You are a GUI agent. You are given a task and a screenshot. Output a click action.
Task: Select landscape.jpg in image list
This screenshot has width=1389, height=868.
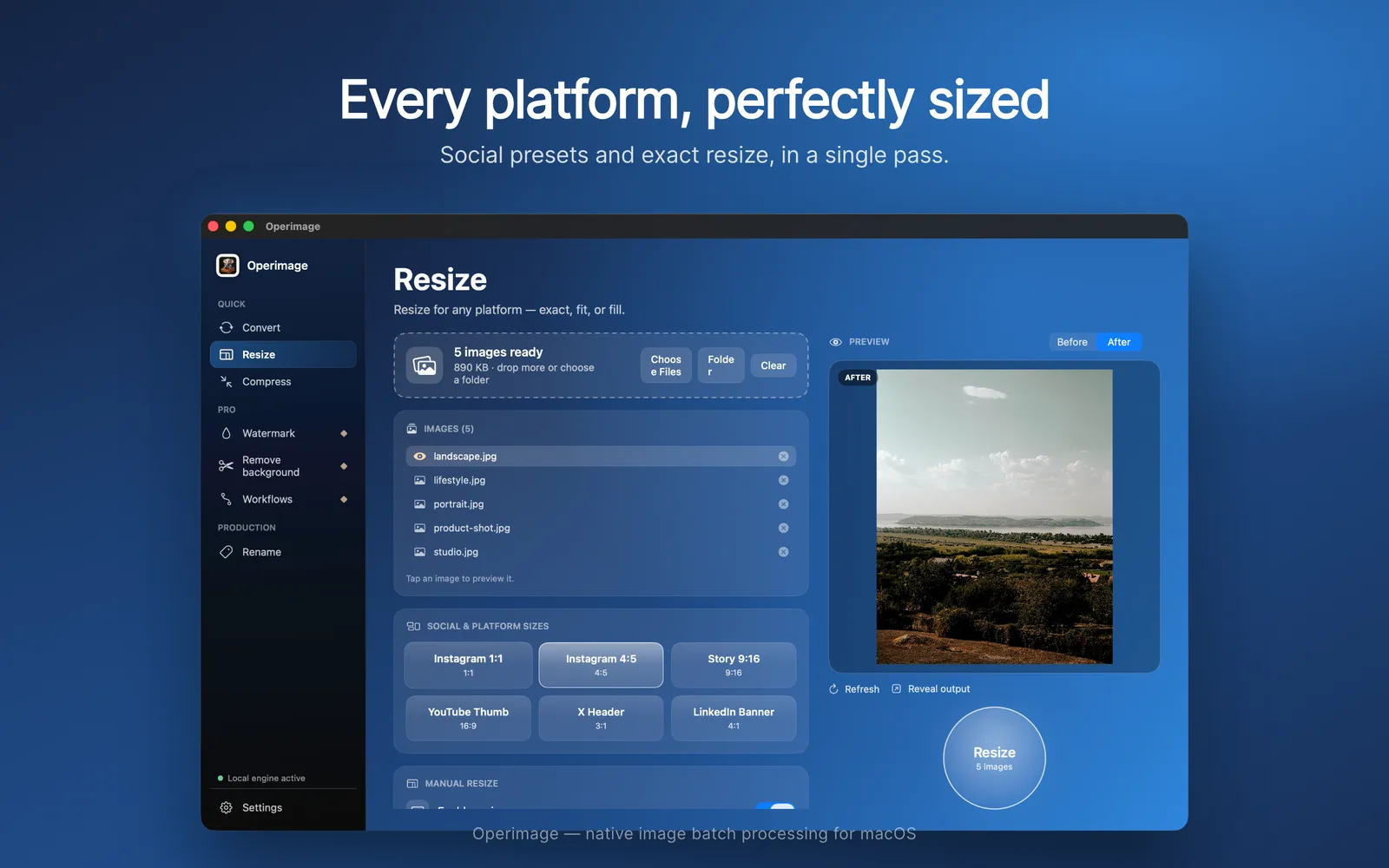[x=601, y=457]
